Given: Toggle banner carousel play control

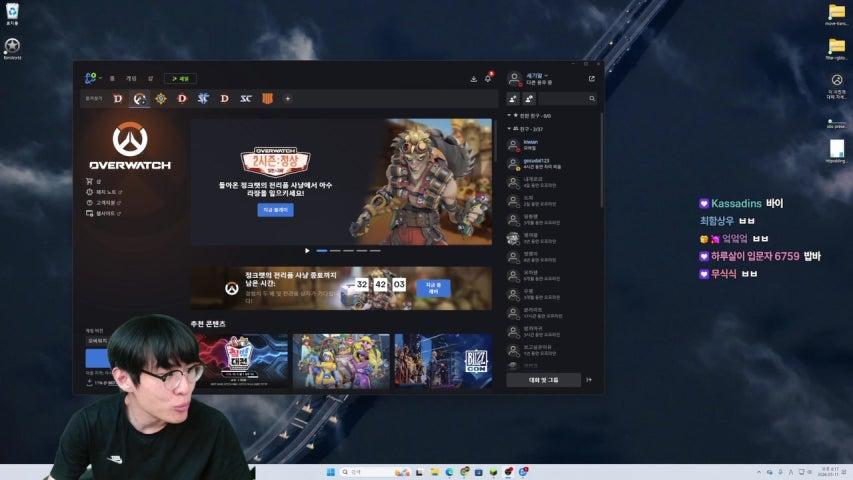Looking at the screenshot, I should tap(307, 251).
